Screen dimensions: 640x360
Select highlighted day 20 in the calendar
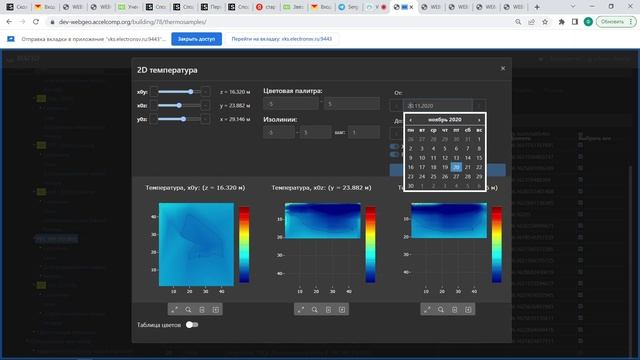[x=456, y=167]
